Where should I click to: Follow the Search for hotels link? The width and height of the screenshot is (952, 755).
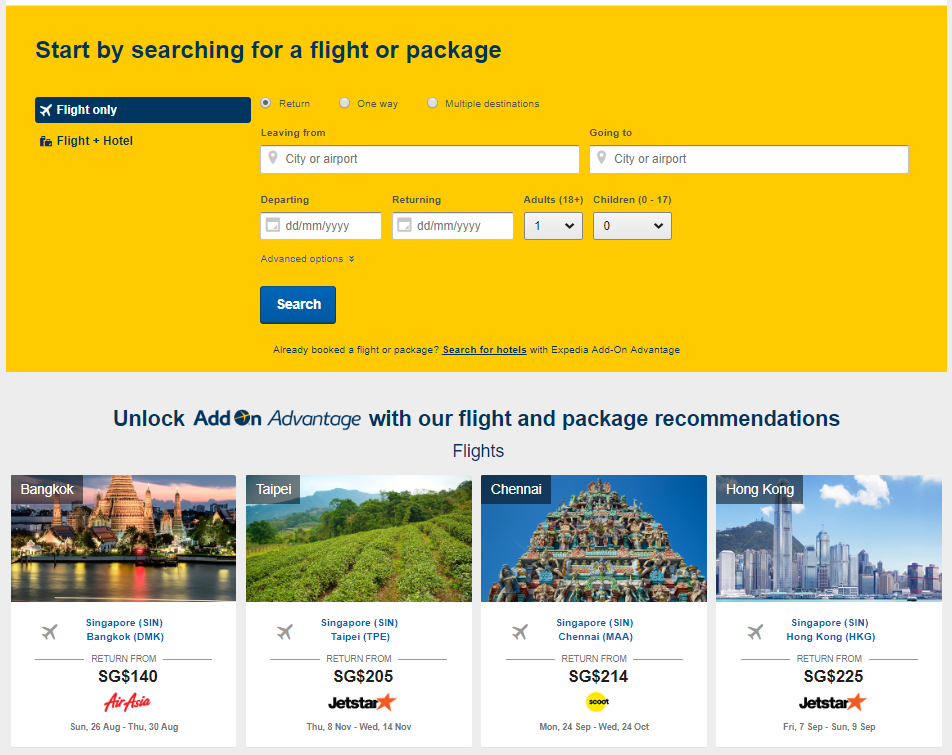click(x=484, y=350)
